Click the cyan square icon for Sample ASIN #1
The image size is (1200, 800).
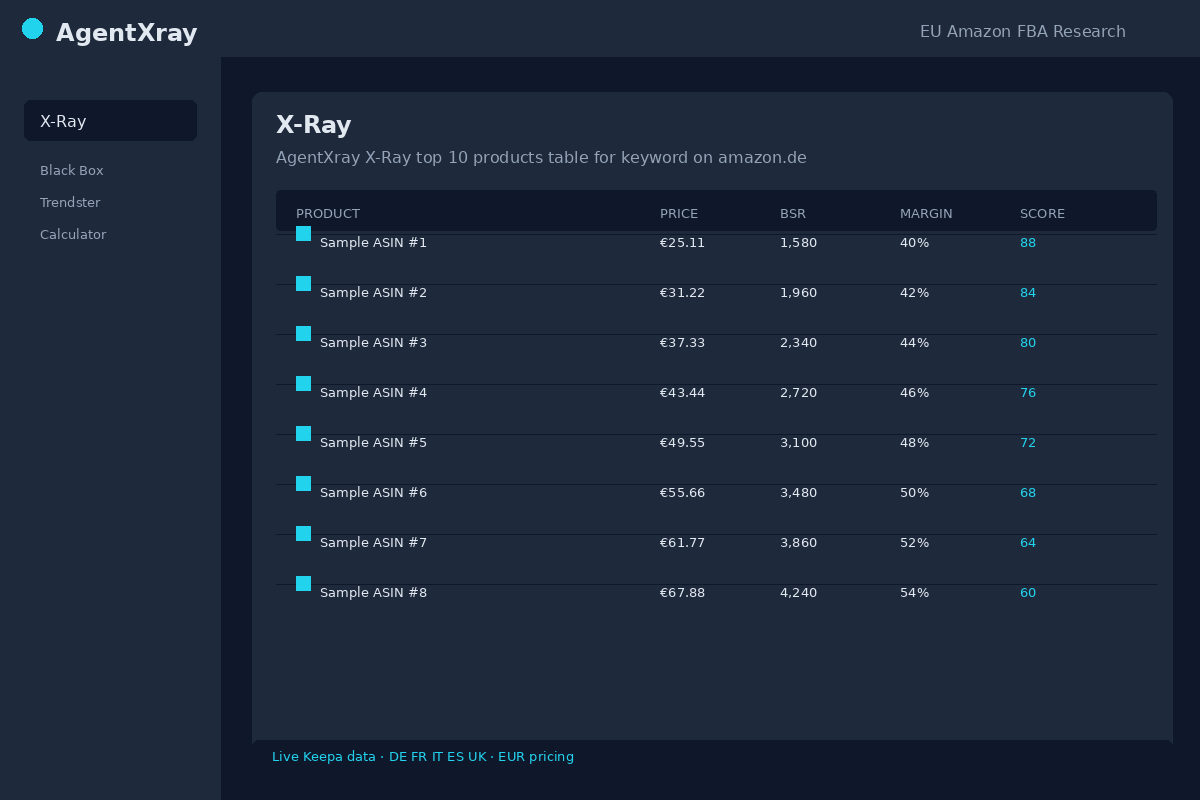303,234
